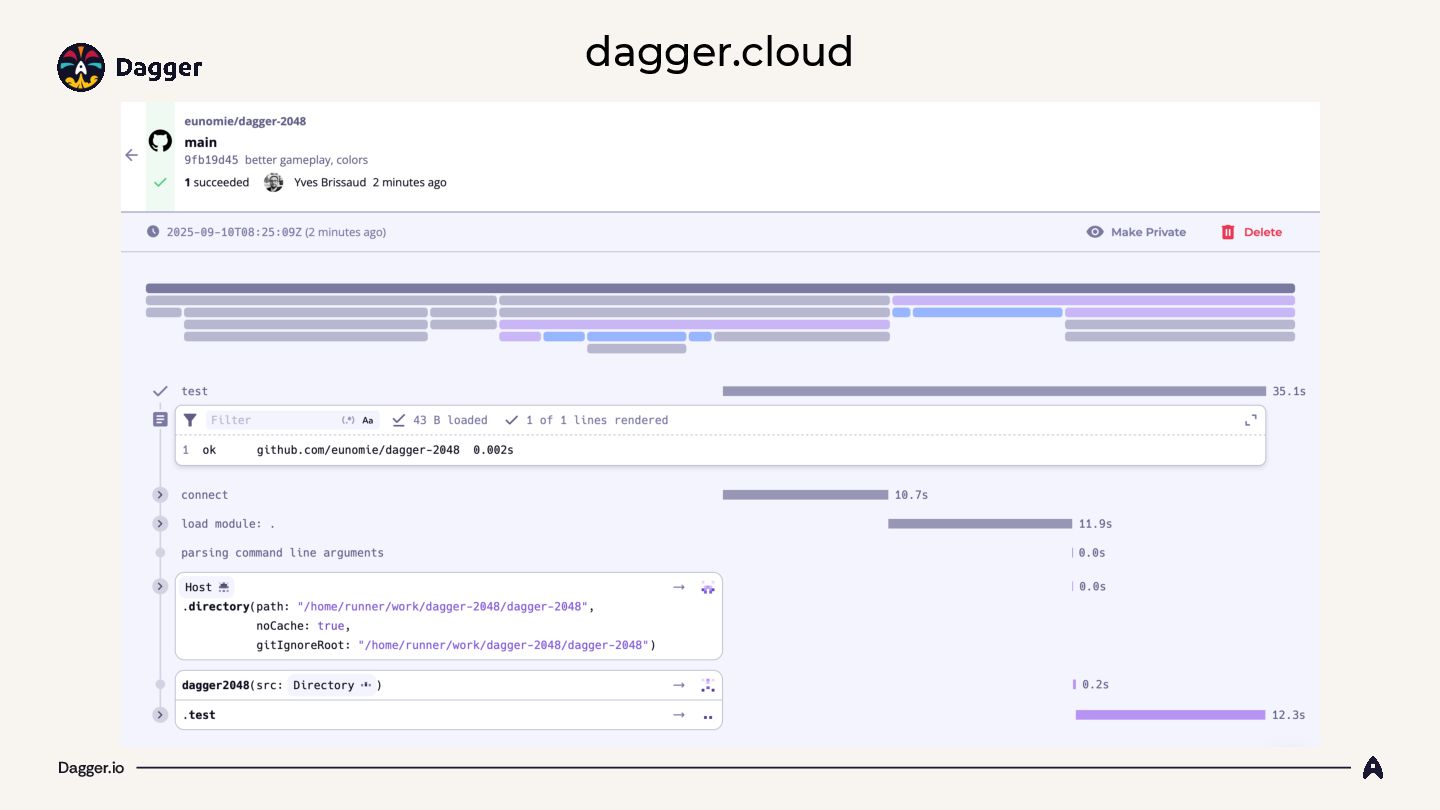Expand the .test span

click(x=160, y=715)
